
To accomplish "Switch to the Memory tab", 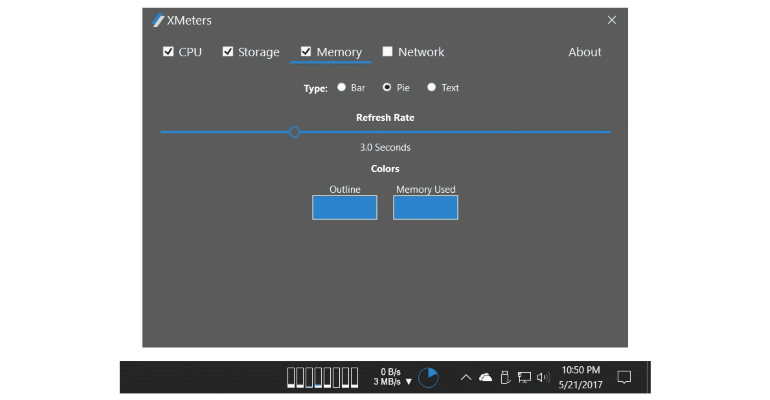I will [x=339, y=52].
